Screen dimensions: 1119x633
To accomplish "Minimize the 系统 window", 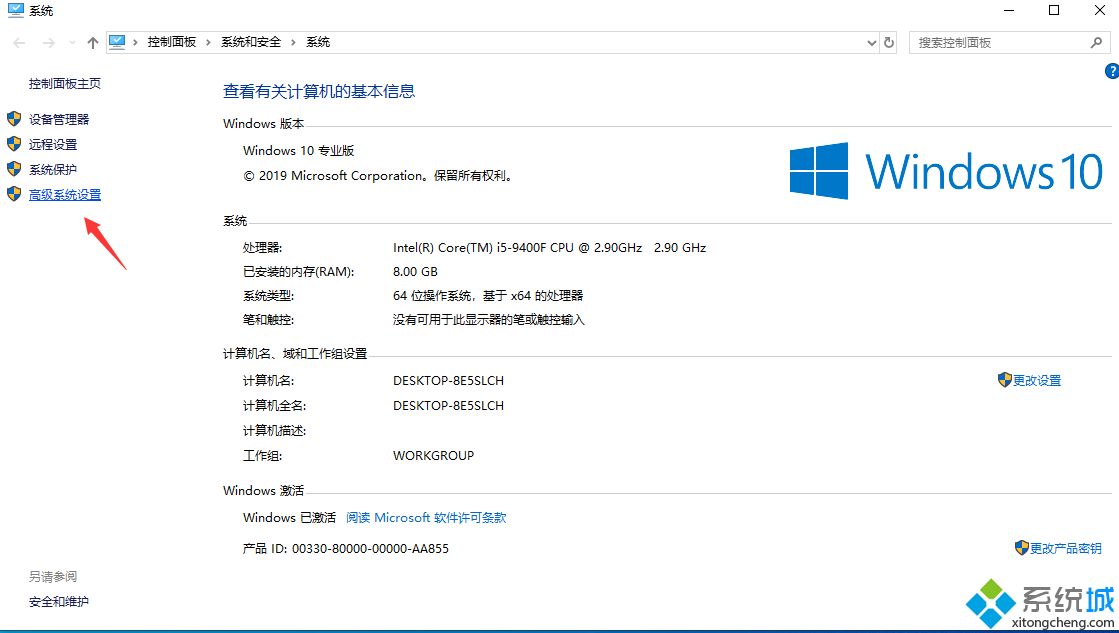I will tap(1009, 10).
